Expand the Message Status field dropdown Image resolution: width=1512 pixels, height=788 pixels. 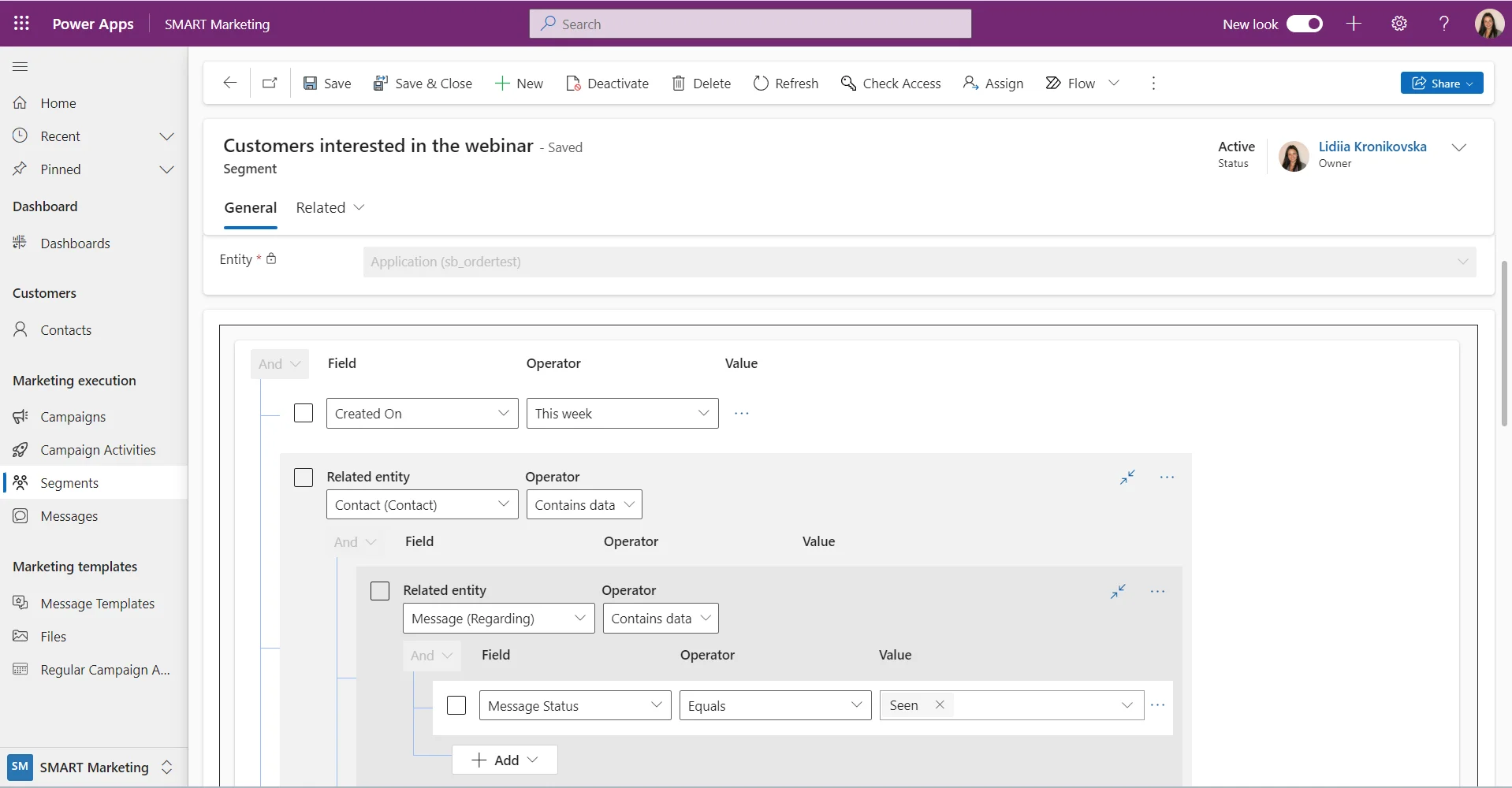pyautogui.click(x=575, y=705)
